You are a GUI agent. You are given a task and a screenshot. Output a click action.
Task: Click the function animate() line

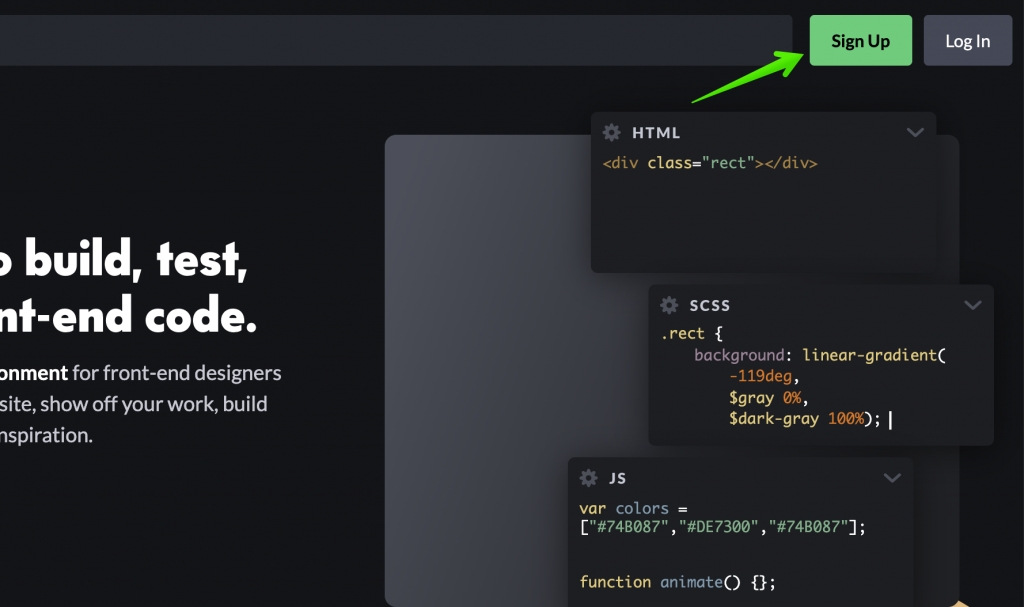677,582
